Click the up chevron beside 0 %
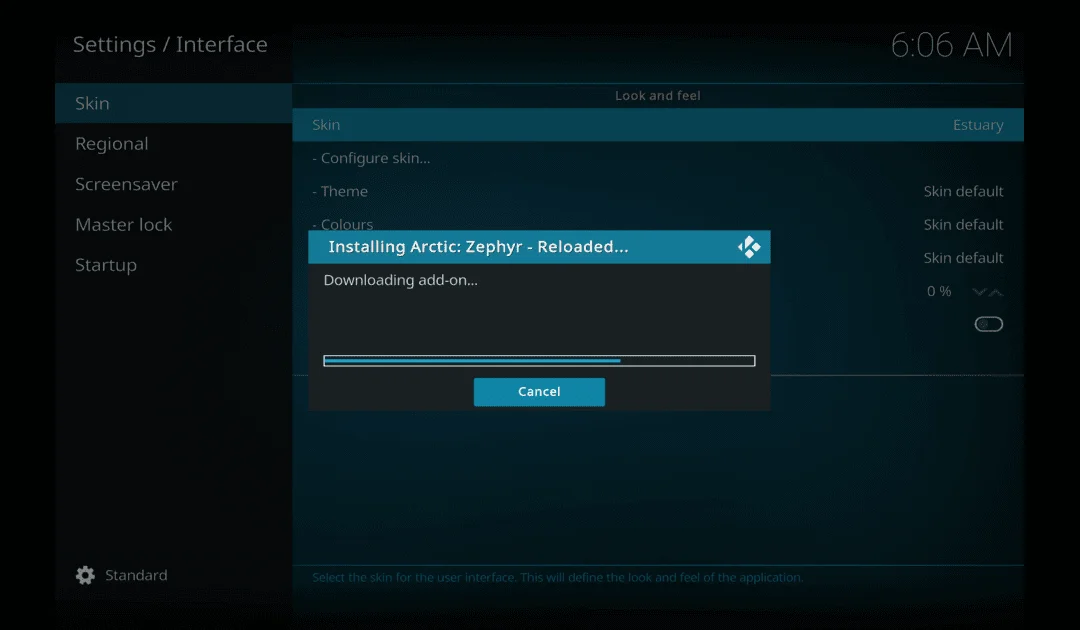 [996, 291]
